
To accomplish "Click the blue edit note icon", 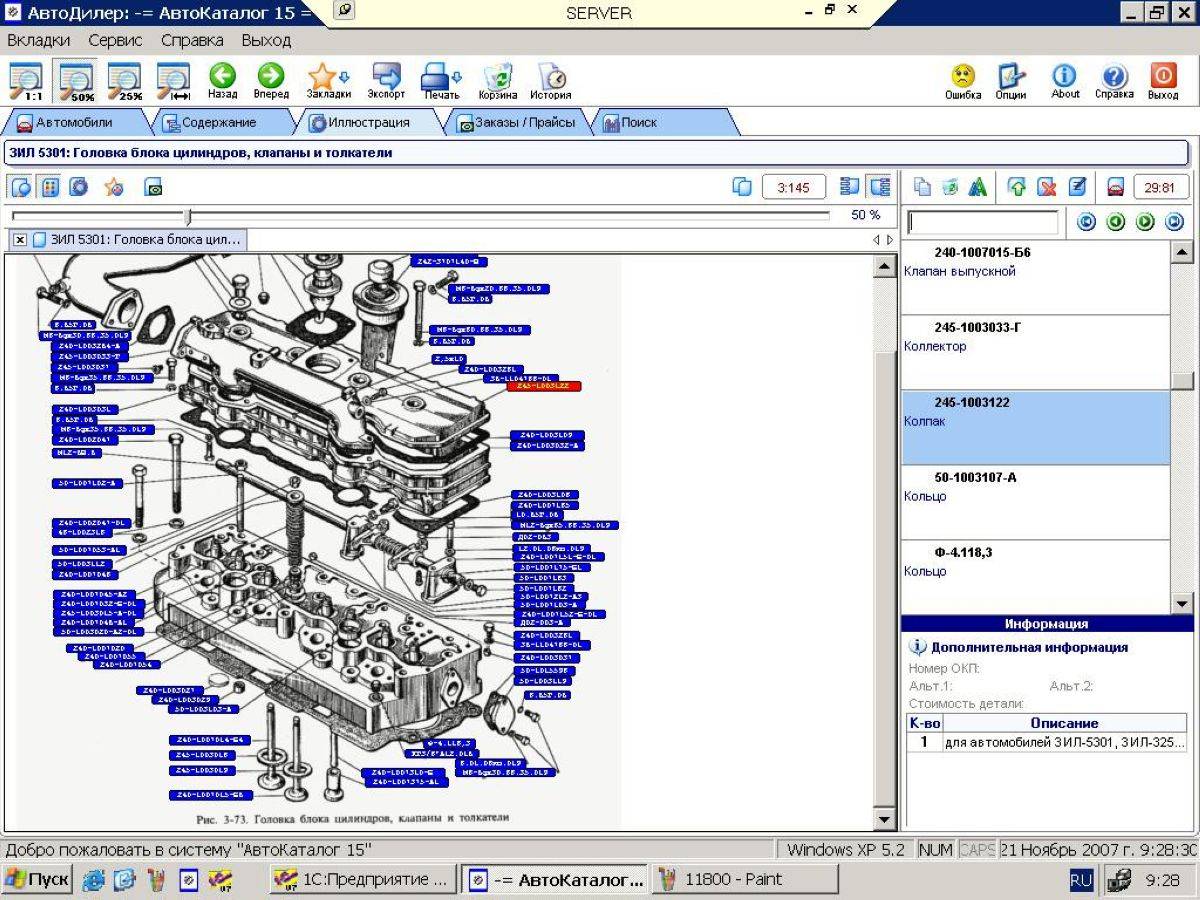I will pos(1077,187).
